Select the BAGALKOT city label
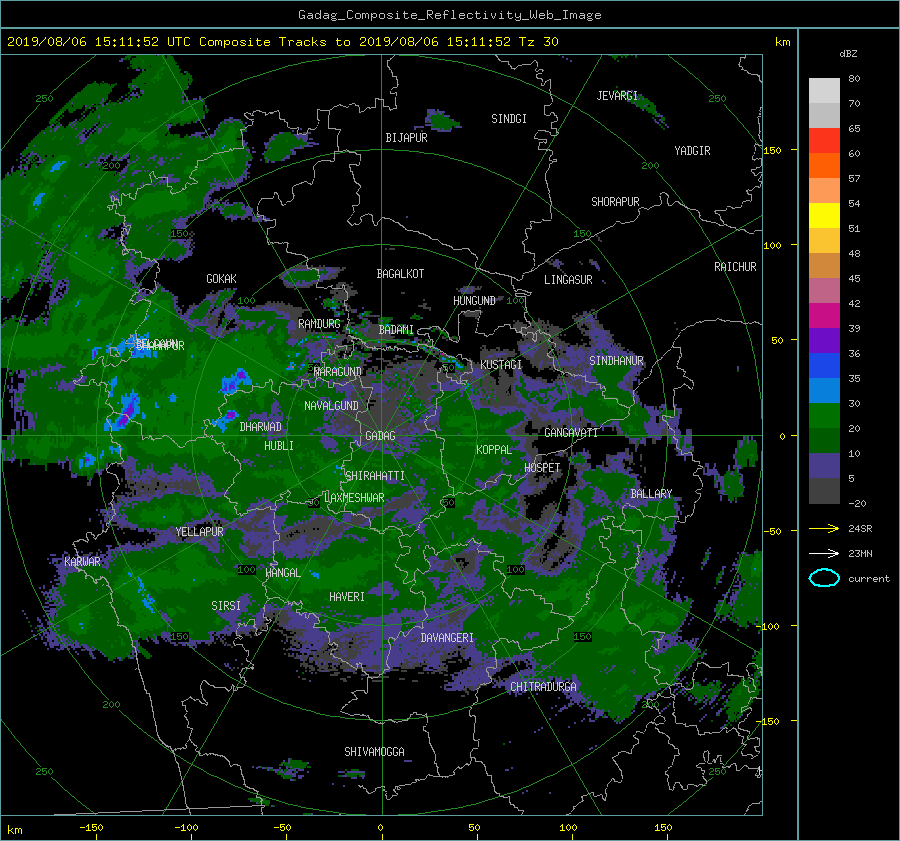 (400, 274)
